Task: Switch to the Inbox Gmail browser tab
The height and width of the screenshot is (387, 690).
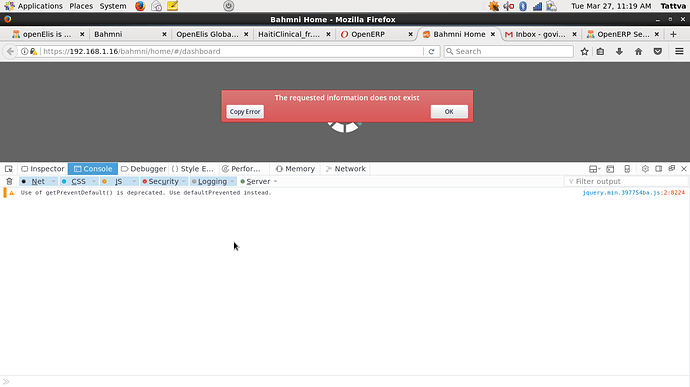Action: point(540,34)
